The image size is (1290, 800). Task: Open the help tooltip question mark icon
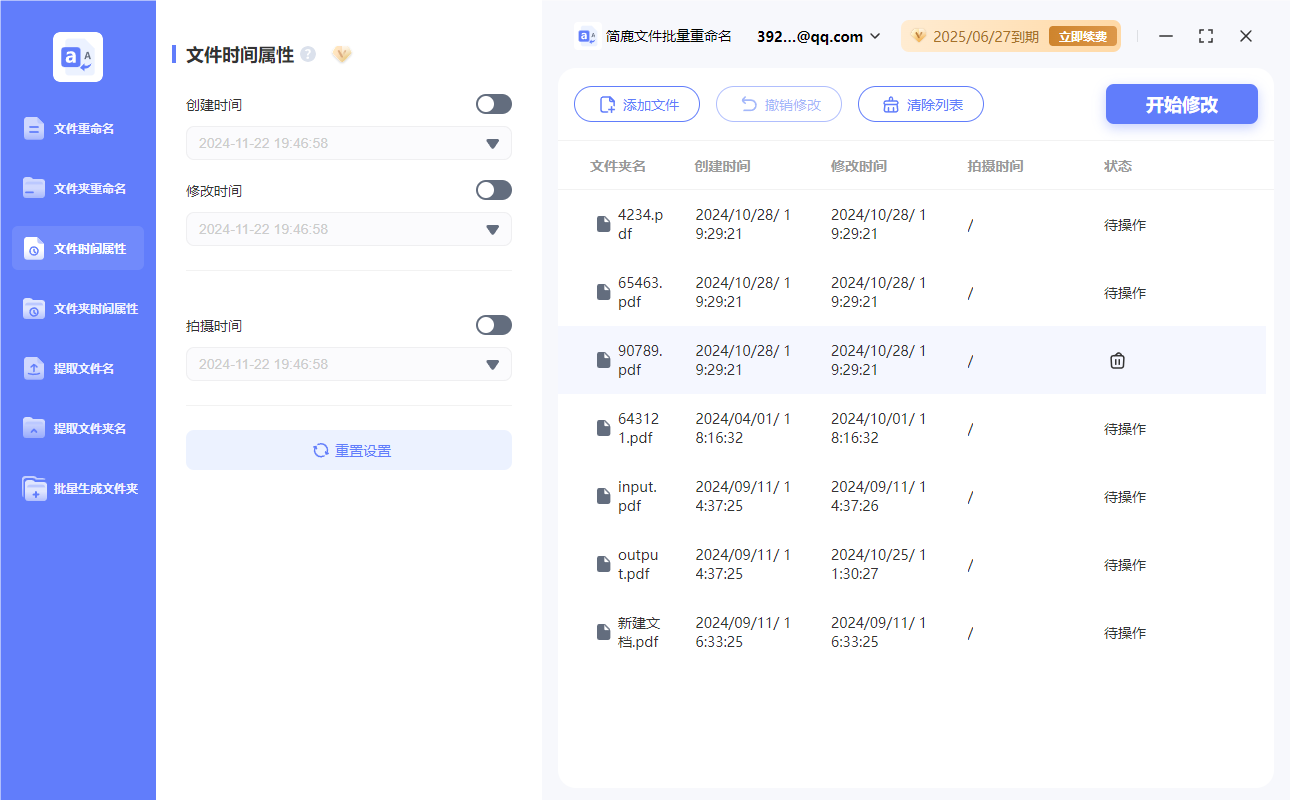[x=307, y=54]
